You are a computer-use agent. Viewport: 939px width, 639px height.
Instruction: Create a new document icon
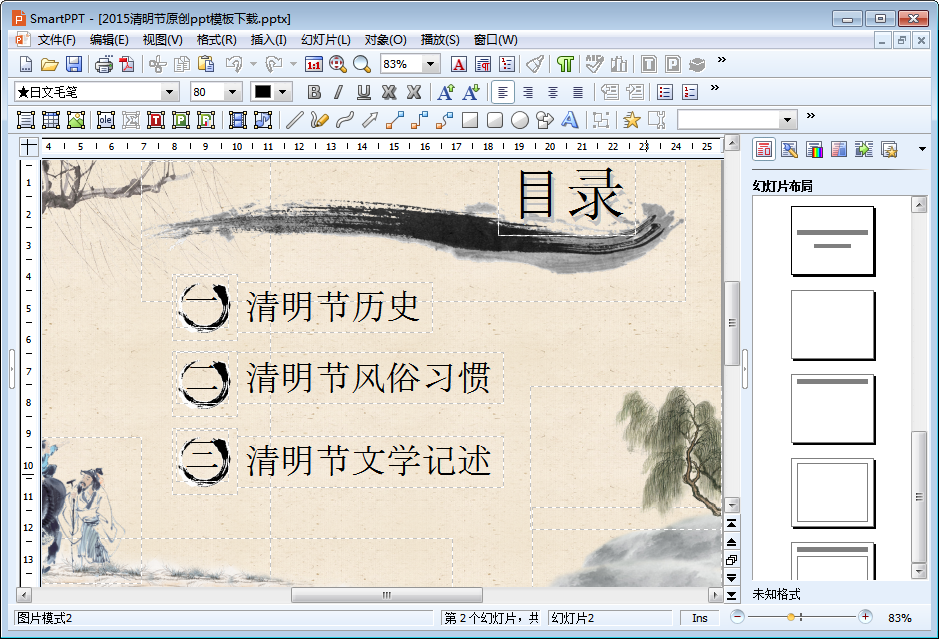click(26, 64)
